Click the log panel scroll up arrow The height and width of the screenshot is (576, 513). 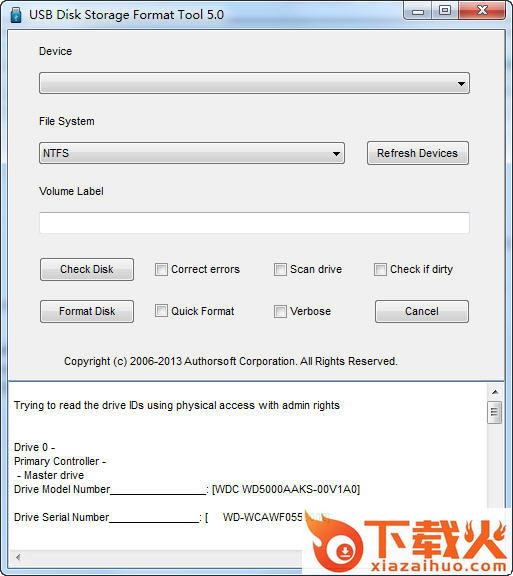pos(495,392)
